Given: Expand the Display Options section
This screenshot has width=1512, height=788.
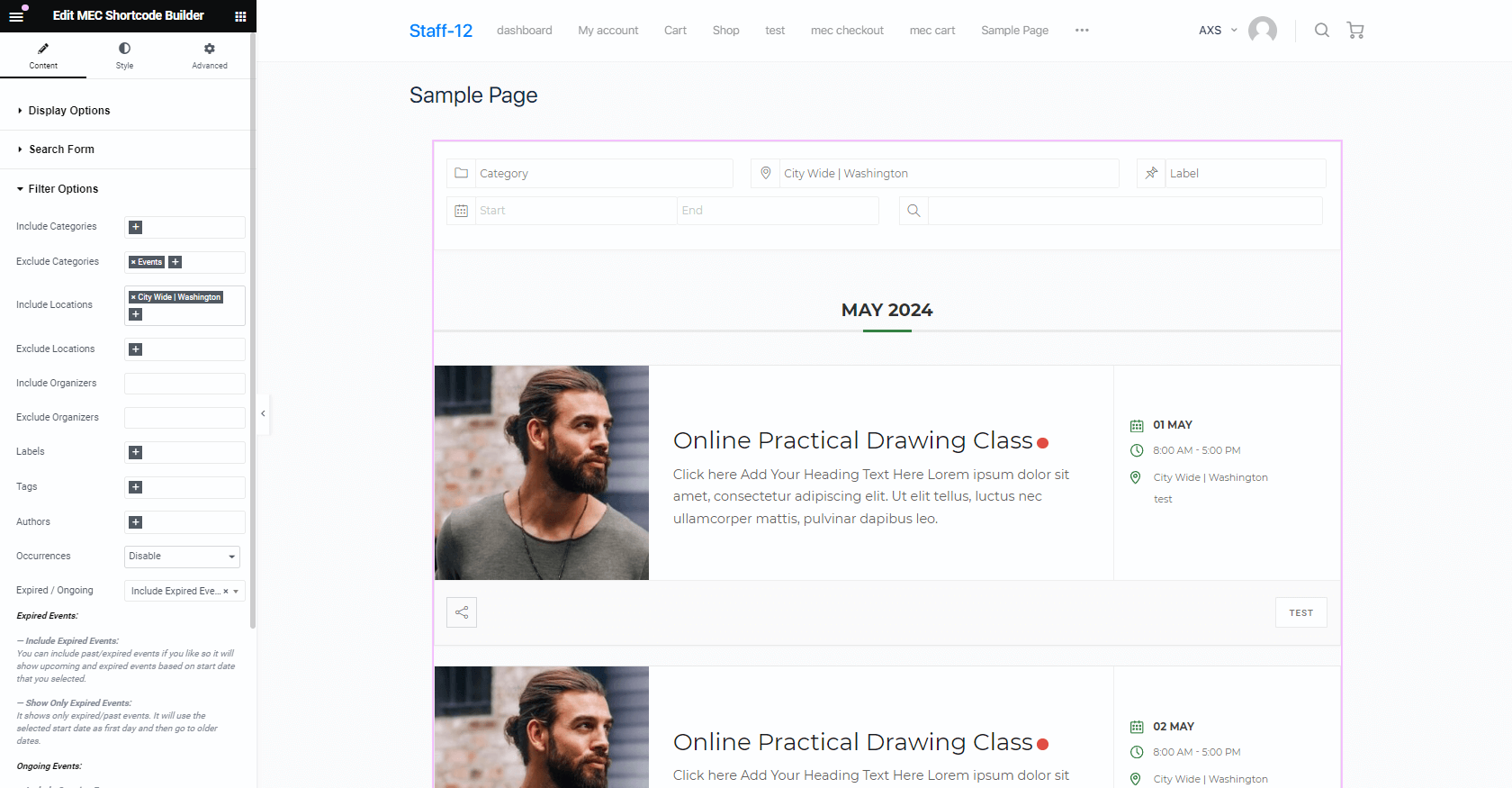Looking at the screenshot, I should pyautogui.click(x=69, y=111).
